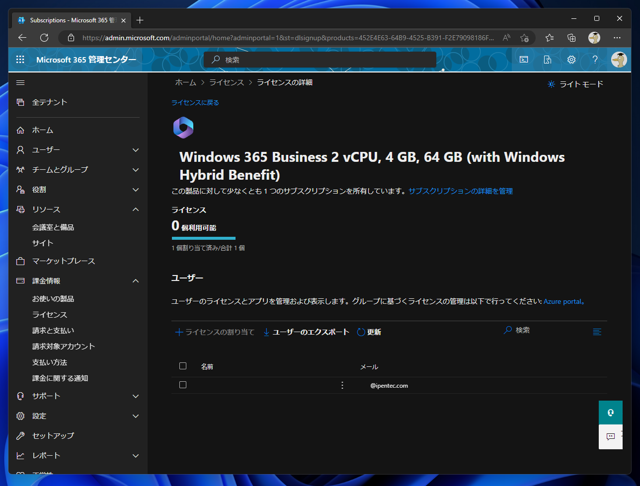Open the browser profile picture
This screenshot has width=640, height=486.
(594, 38)
